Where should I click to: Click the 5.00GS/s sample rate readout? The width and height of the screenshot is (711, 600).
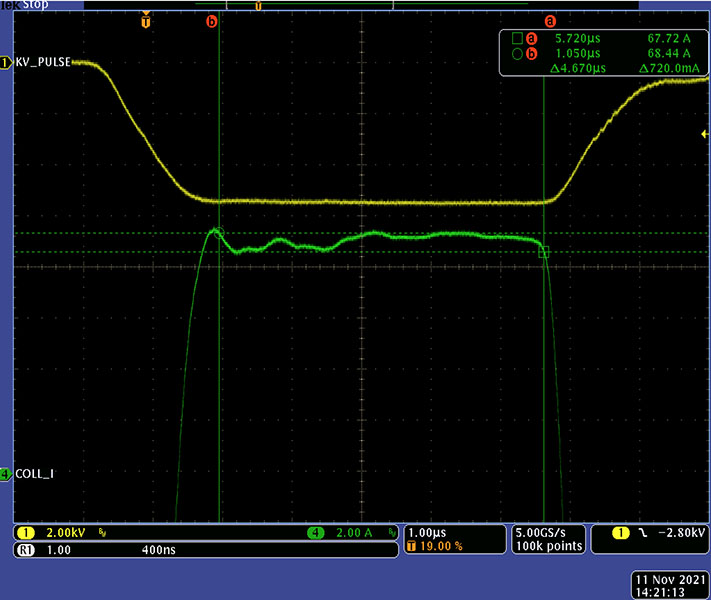tap(543, 533)
